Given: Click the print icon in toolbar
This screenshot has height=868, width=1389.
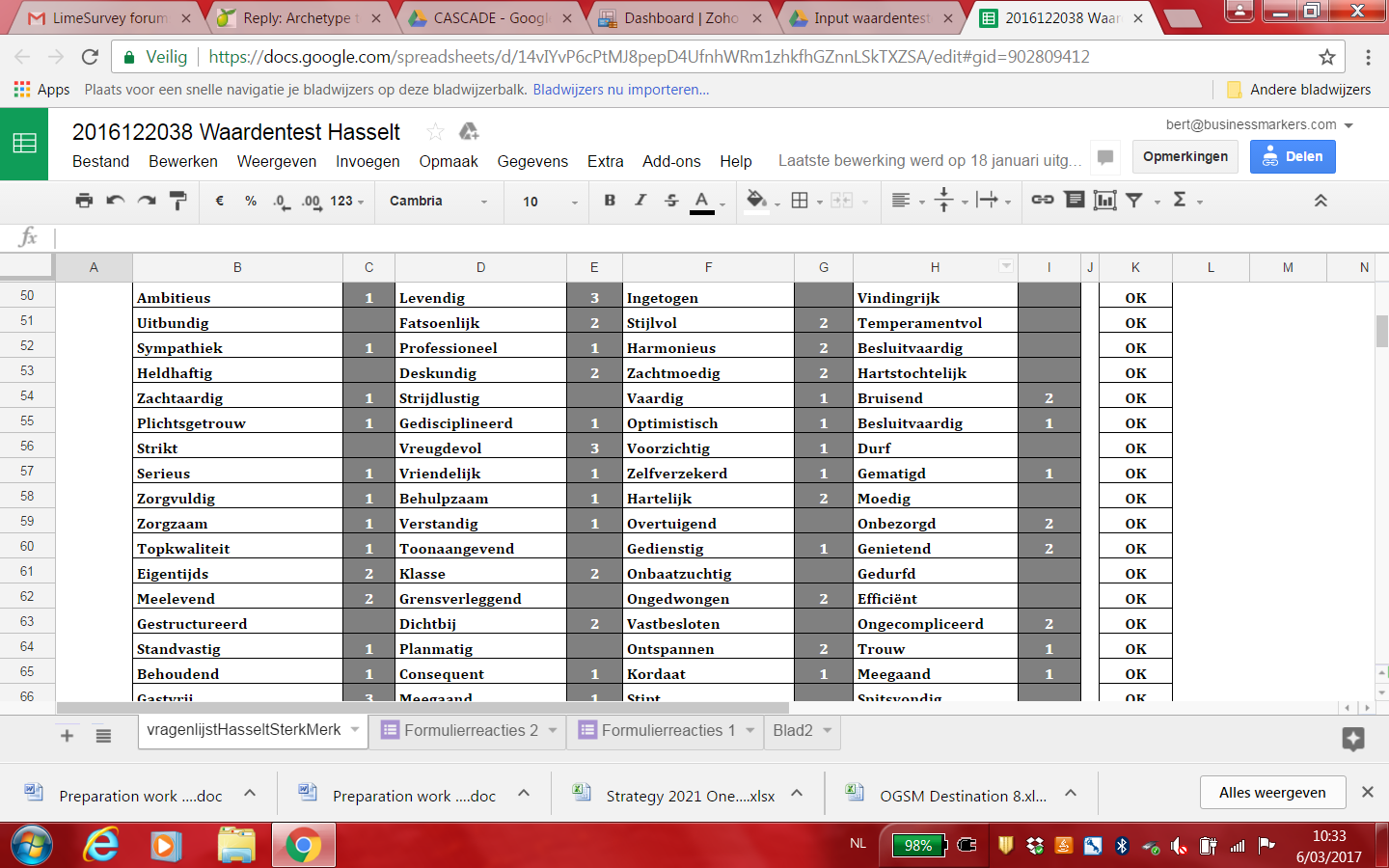Looking at the screenshot, I should 84,201.
